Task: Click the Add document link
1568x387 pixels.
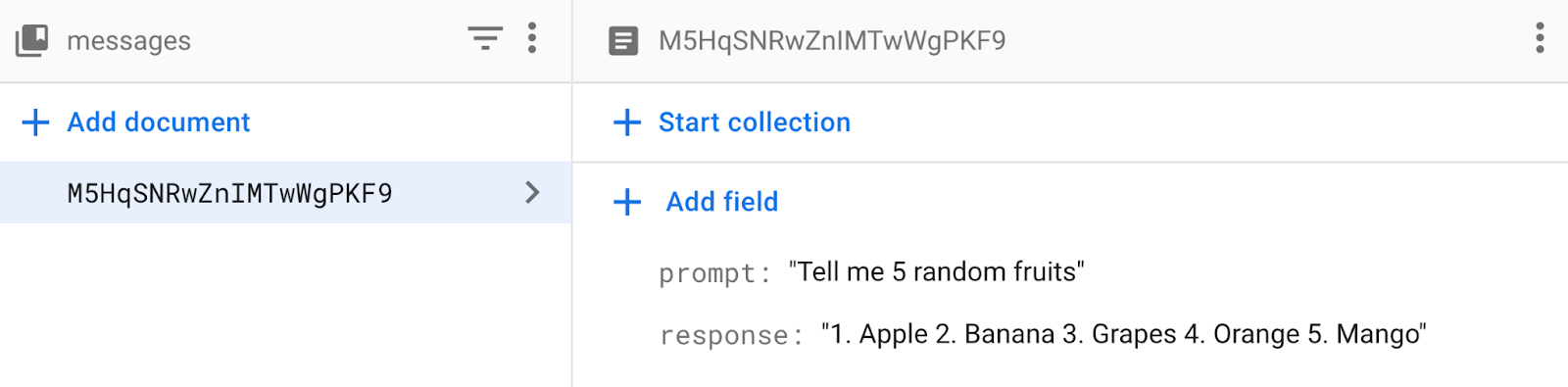Action: pos(159,122)
